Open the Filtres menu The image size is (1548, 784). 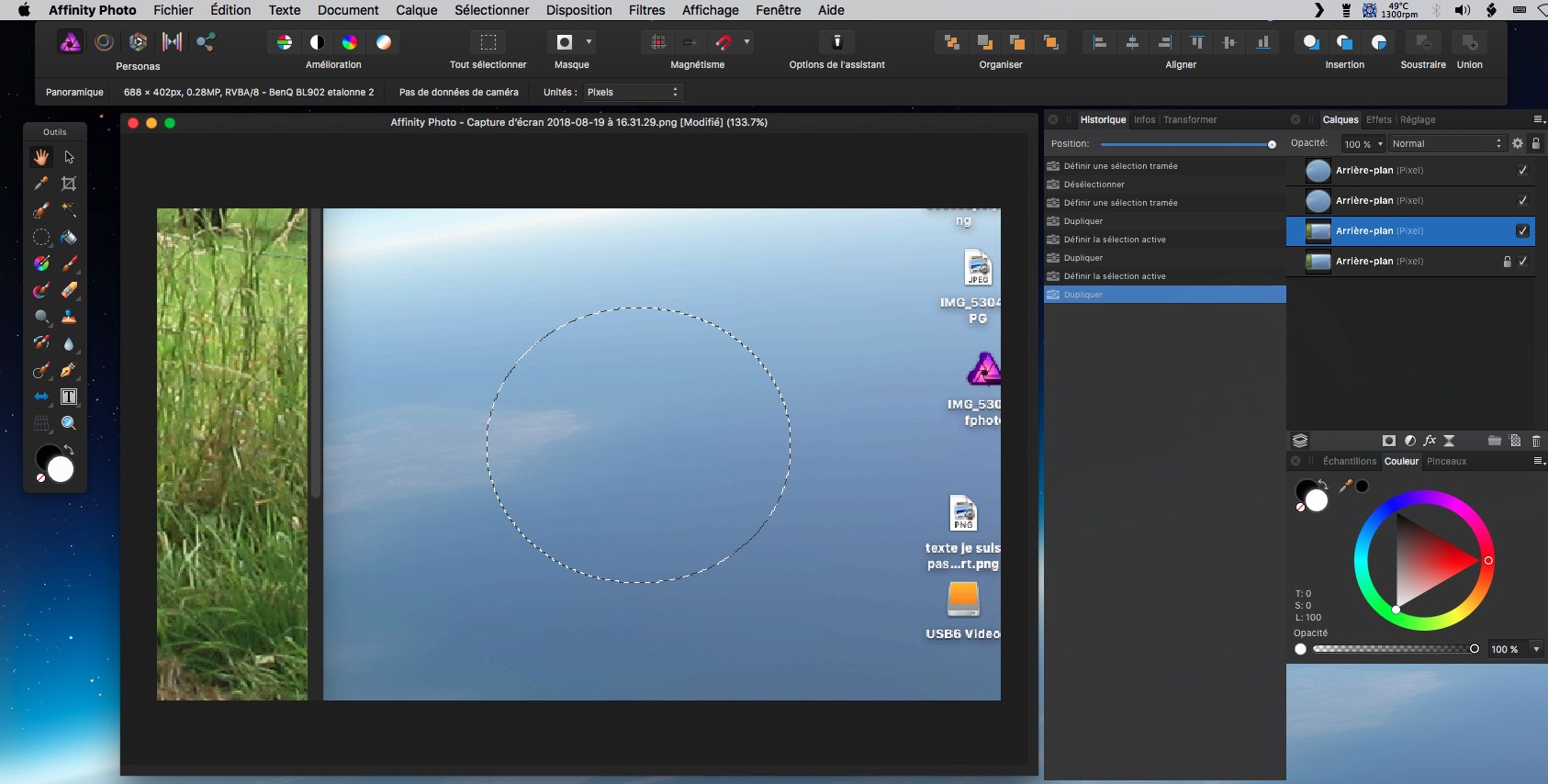(x=646, y=10)
